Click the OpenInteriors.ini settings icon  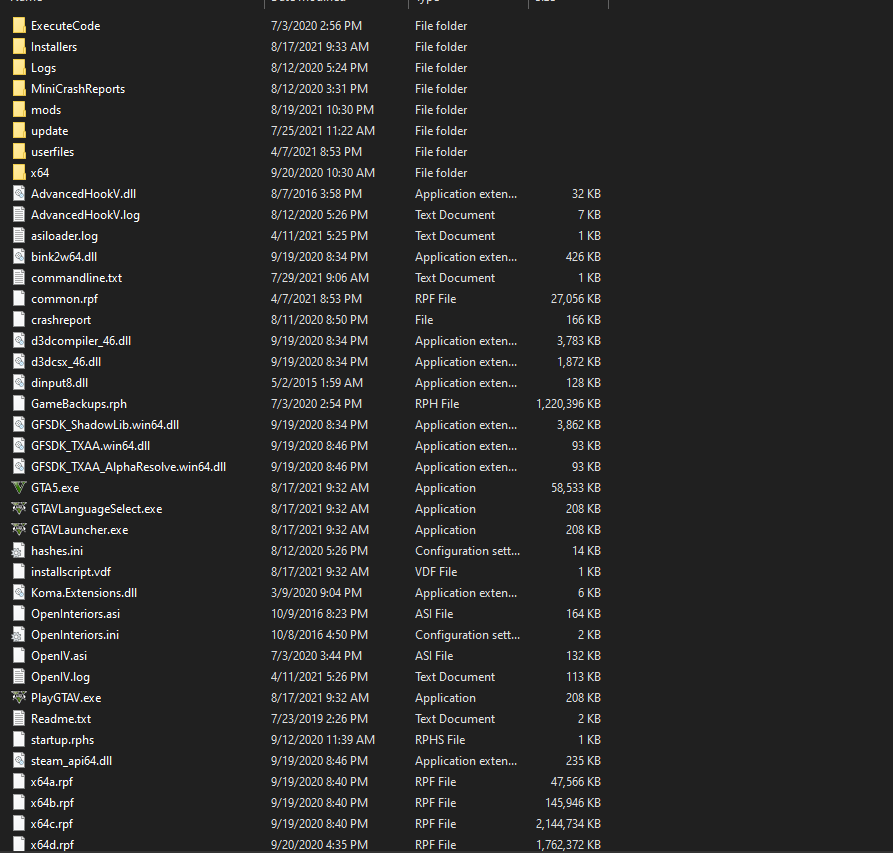[x=19, y=635]
